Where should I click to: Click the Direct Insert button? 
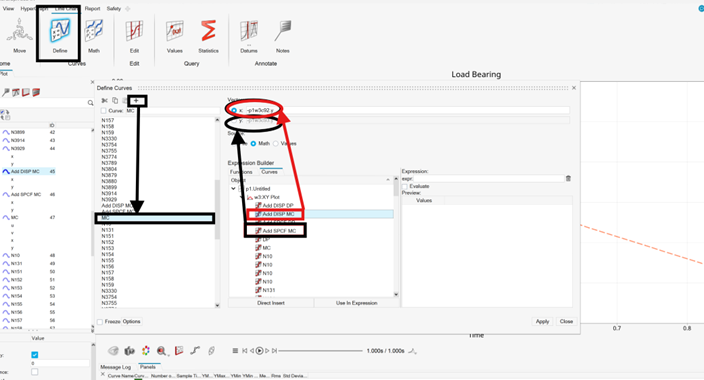pos(271,303)
